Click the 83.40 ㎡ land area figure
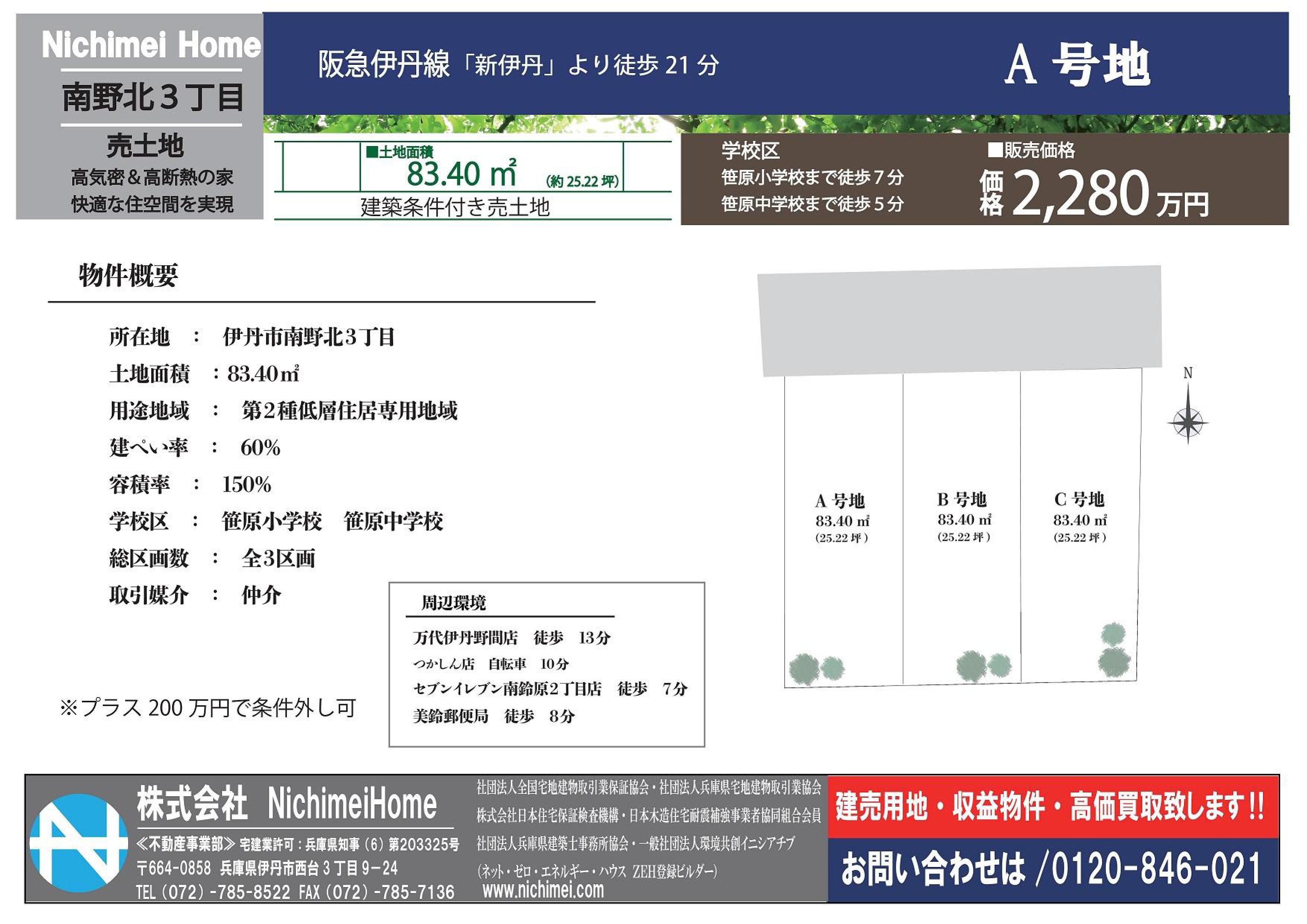 461,174
